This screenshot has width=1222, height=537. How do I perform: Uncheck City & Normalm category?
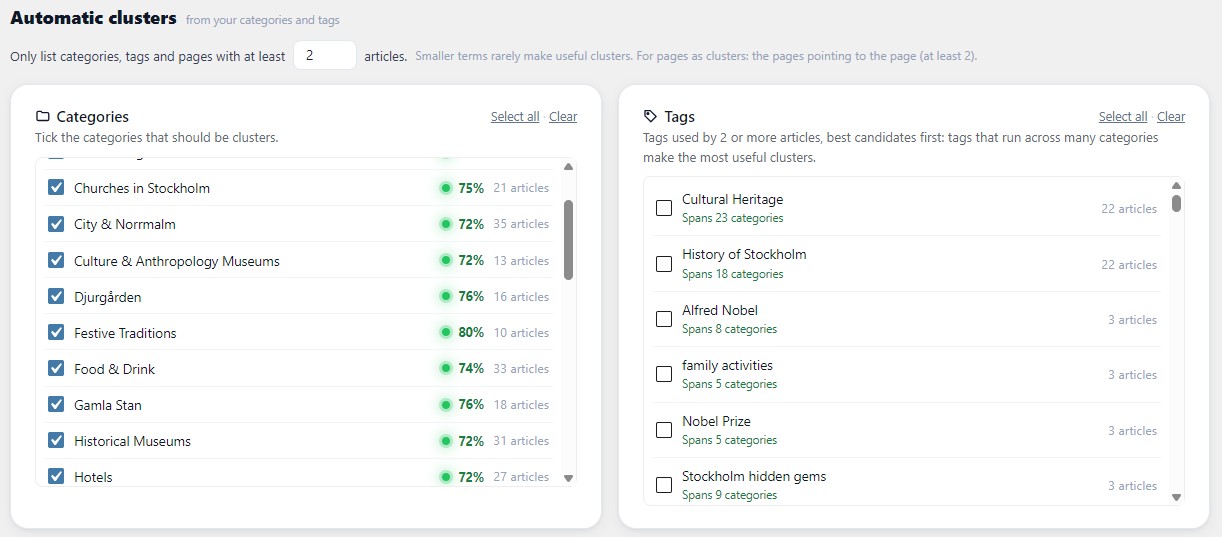pos(56,224)
